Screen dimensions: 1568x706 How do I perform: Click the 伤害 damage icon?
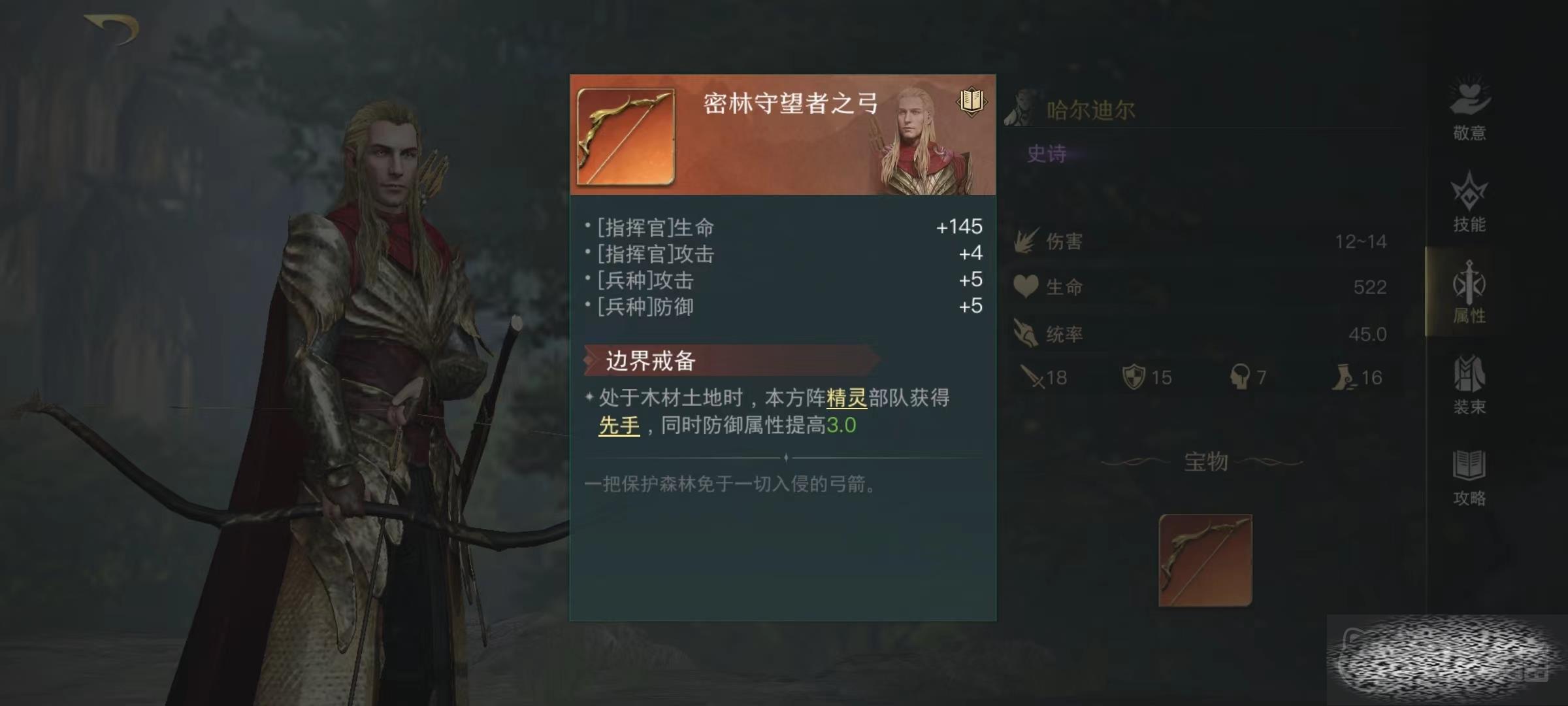coord(1026,241)
